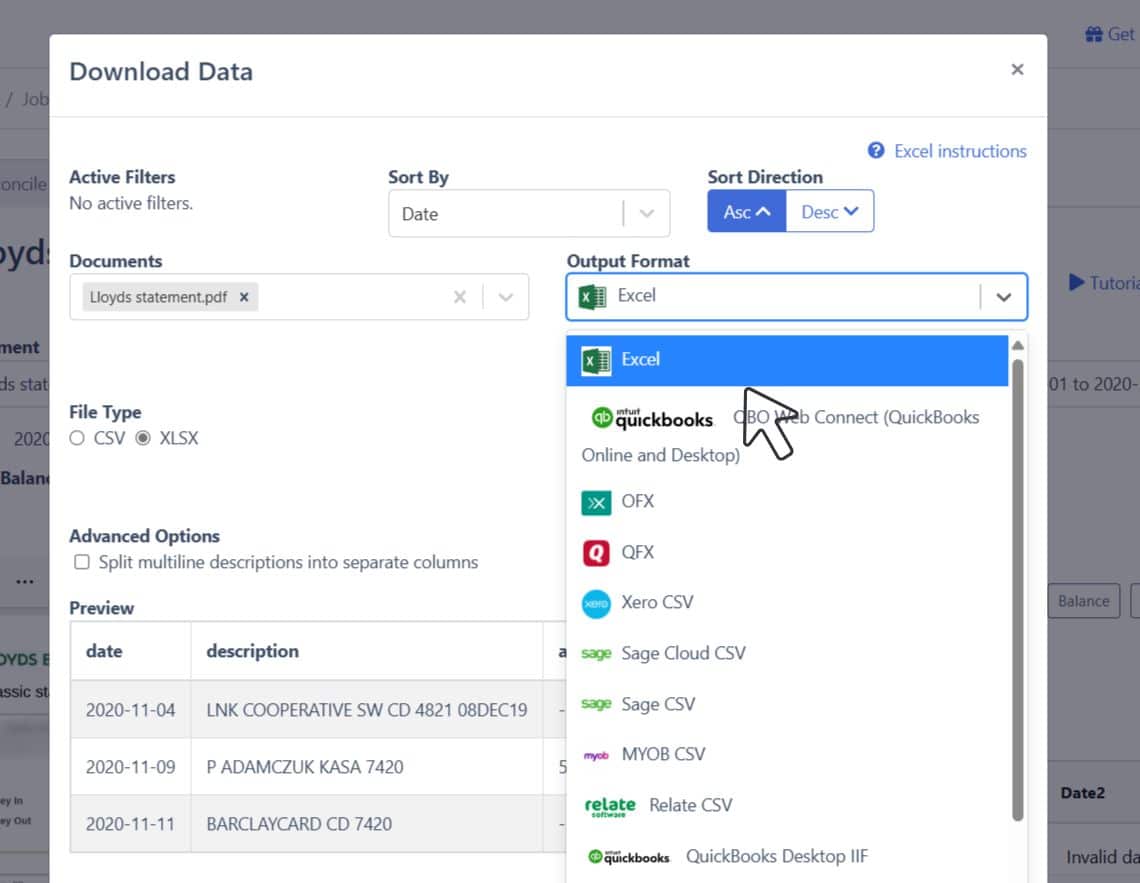The image size is (1140, 883).
Task: Open the Excel instructions help link
Action: (960, 151)
